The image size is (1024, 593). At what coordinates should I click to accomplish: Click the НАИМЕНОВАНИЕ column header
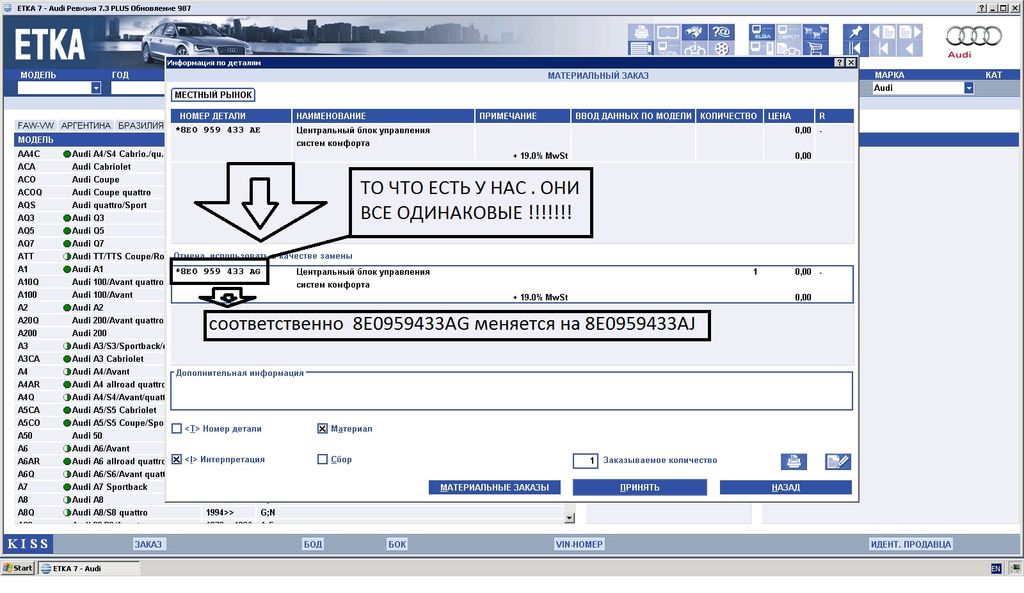[x=383, y=116]
